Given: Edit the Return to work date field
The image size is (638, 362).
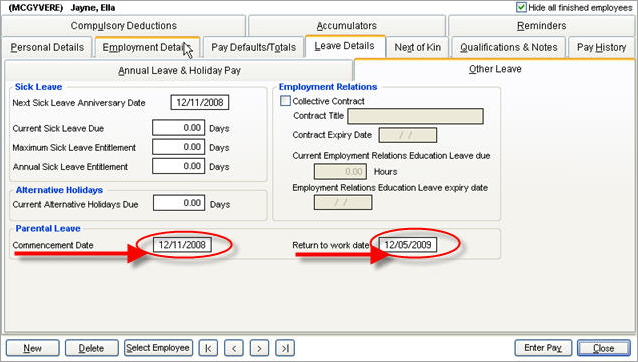Looking at the screenshot, I should pos(408,245).
